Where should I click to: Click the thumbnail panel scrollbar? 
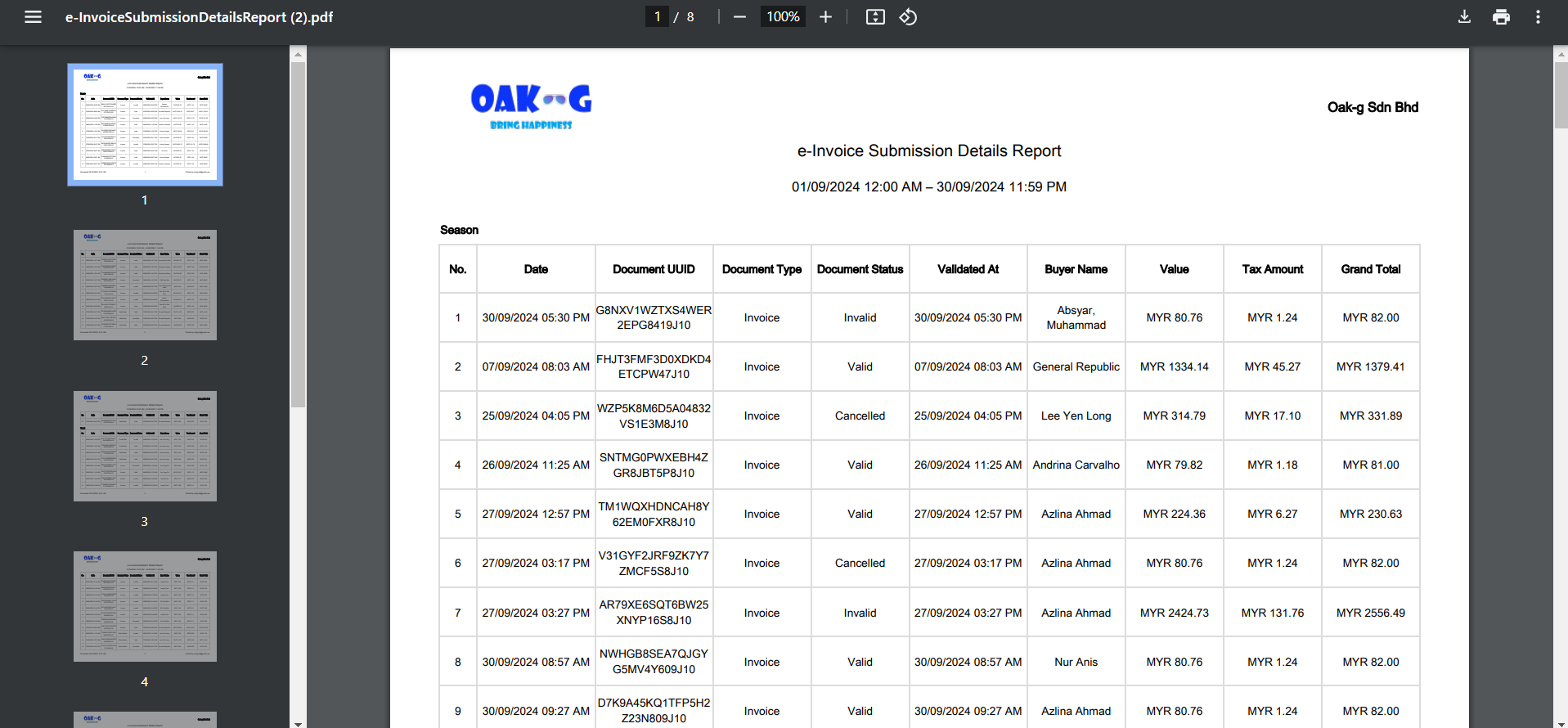(298, 234)
